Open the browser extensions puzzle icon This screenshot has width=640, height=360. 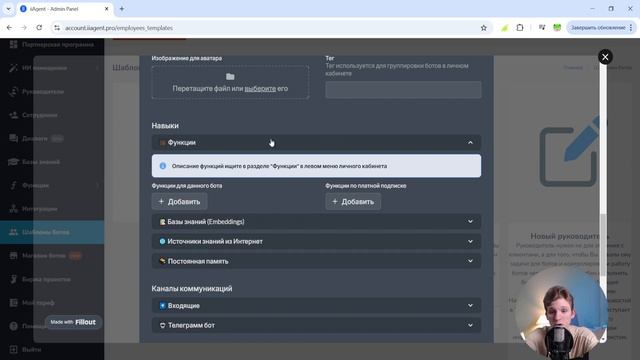click(x=520, y=28)
